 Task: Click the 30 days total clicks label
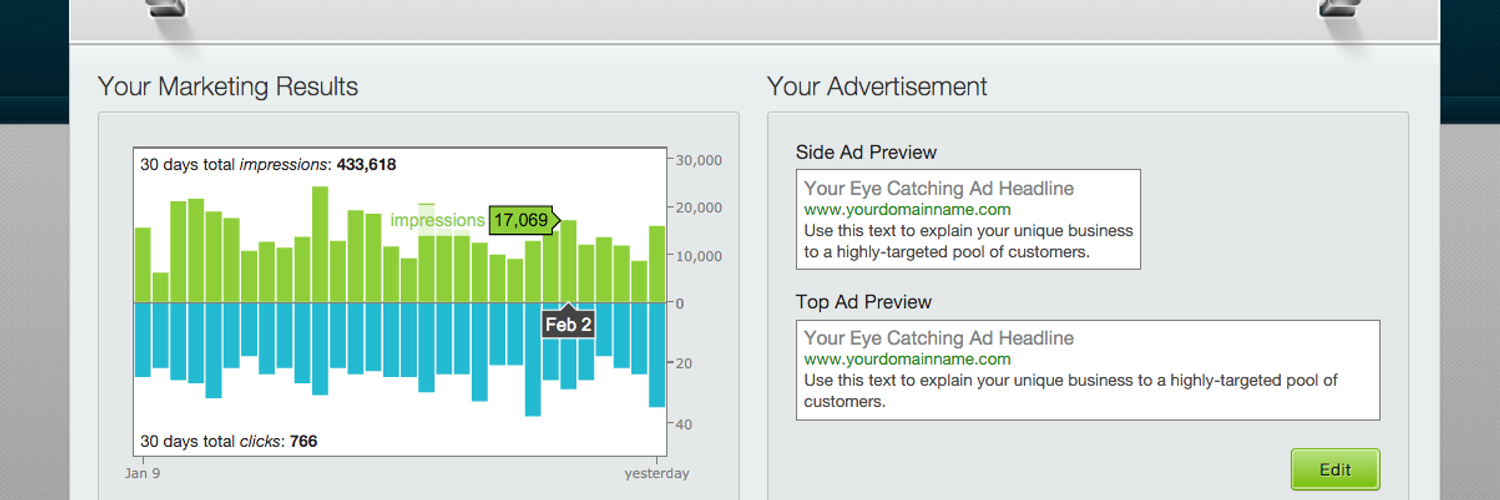pyautogui.click(x=228, y=441)
